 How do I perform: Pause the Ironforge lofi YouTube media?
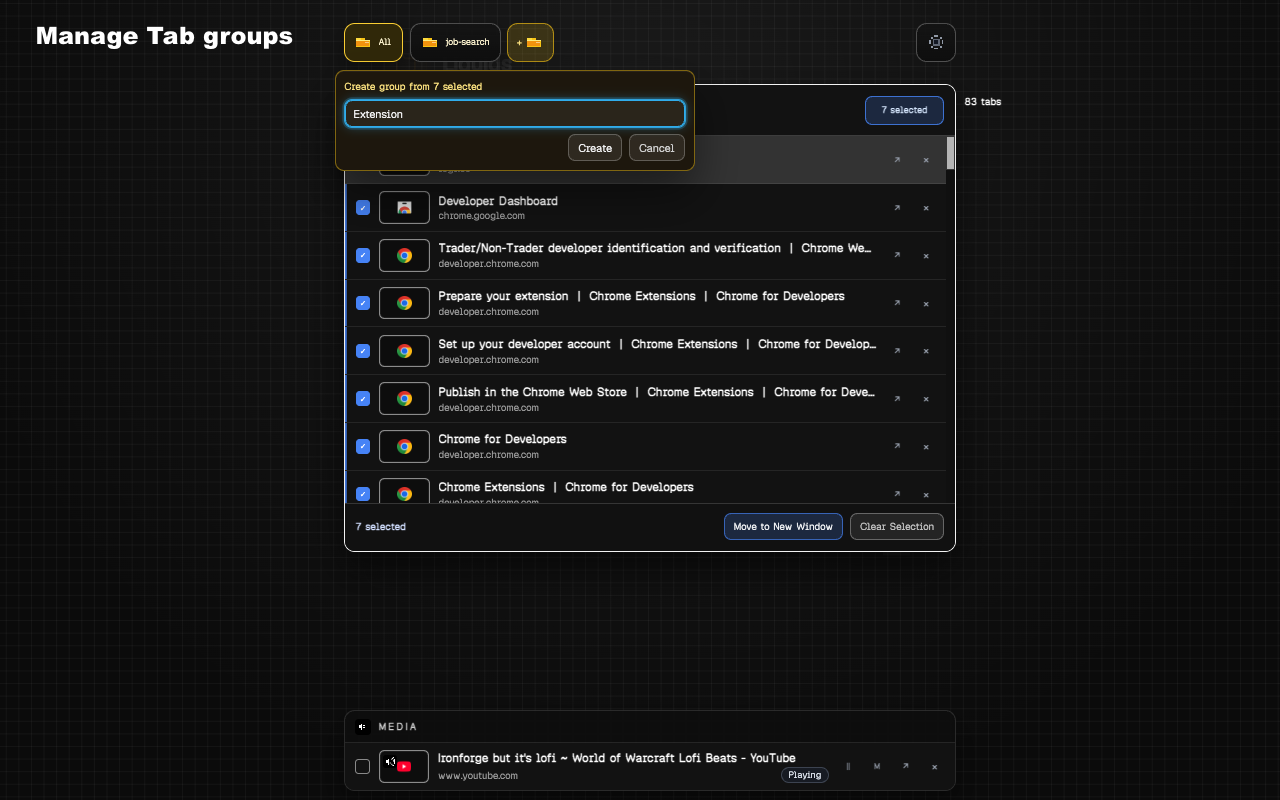(x=848, y=767)
